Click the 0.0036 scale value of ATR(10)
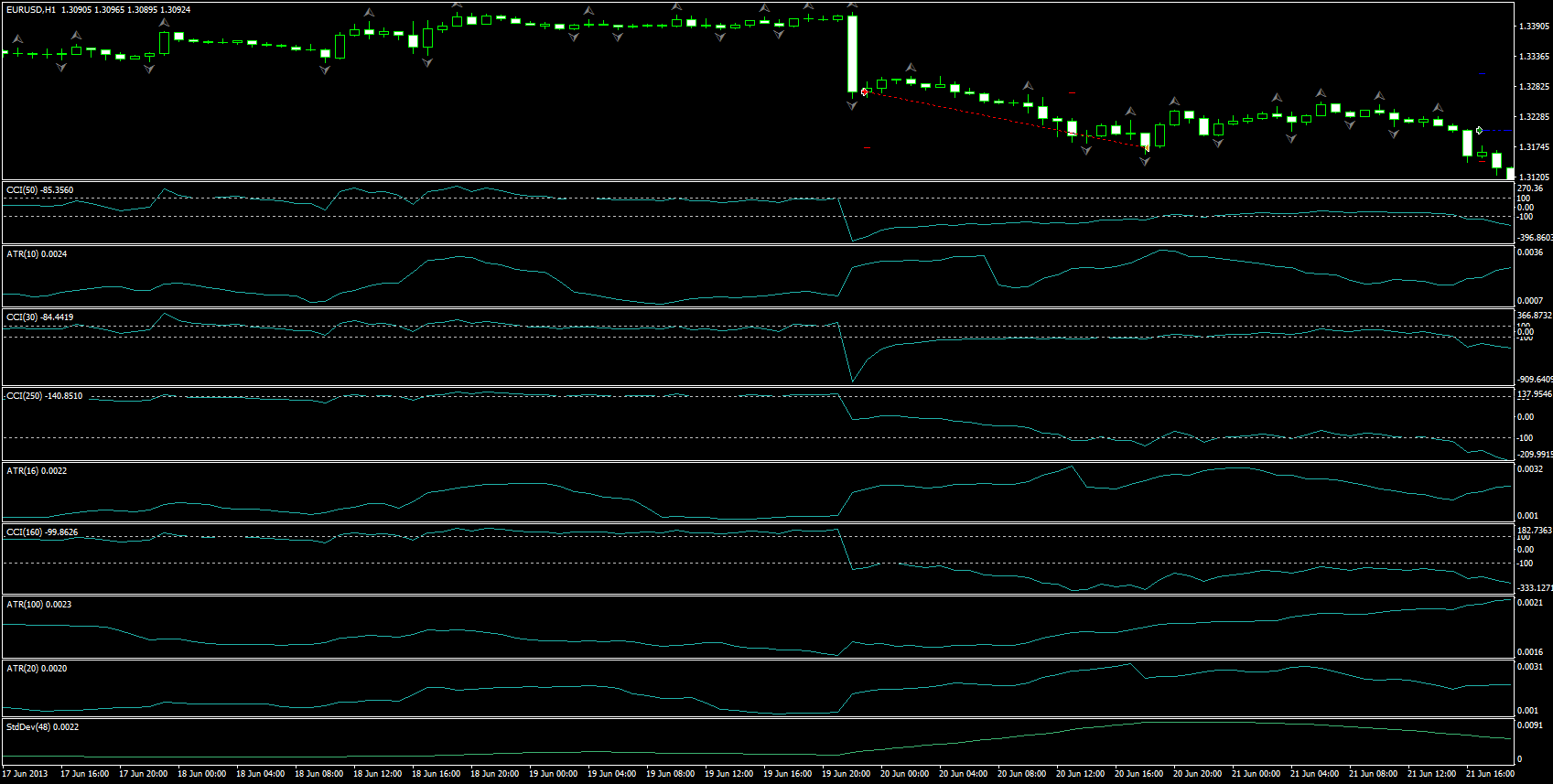The image size is (1553, 784). (1530, 252)
